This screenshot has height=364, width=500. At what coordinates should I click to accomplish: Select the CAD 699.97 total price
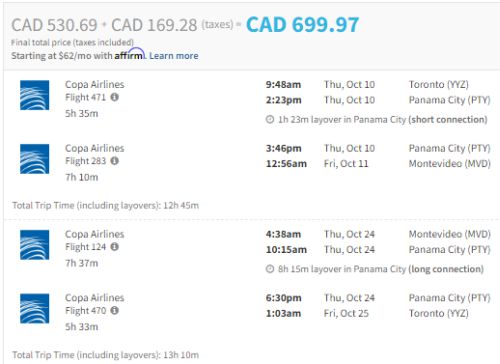tap(302, 25)
